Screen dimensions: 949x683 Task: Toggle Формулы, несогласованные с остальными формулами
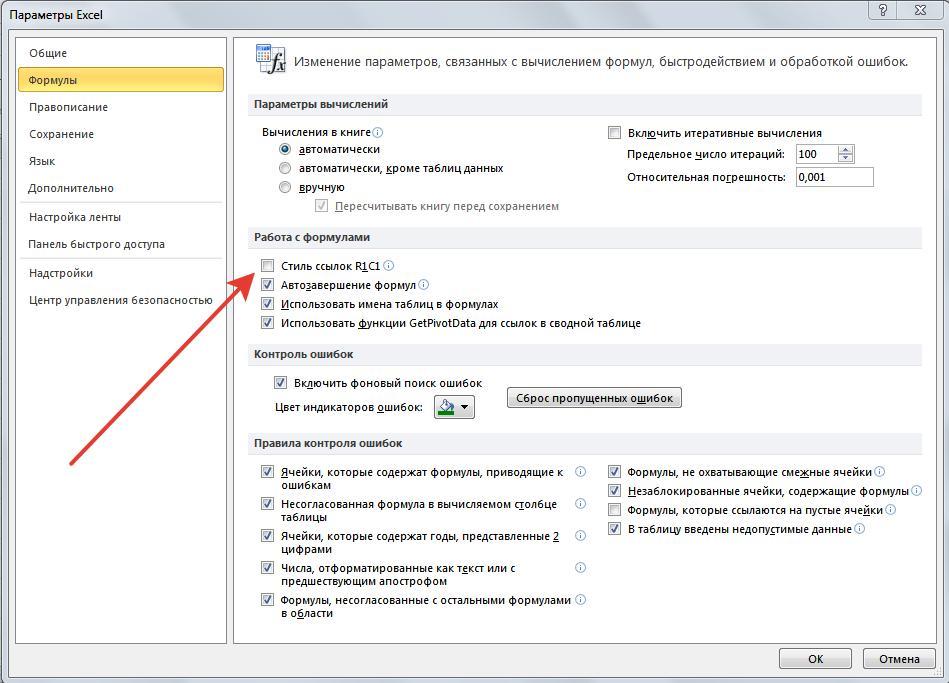tap(268, 599)
